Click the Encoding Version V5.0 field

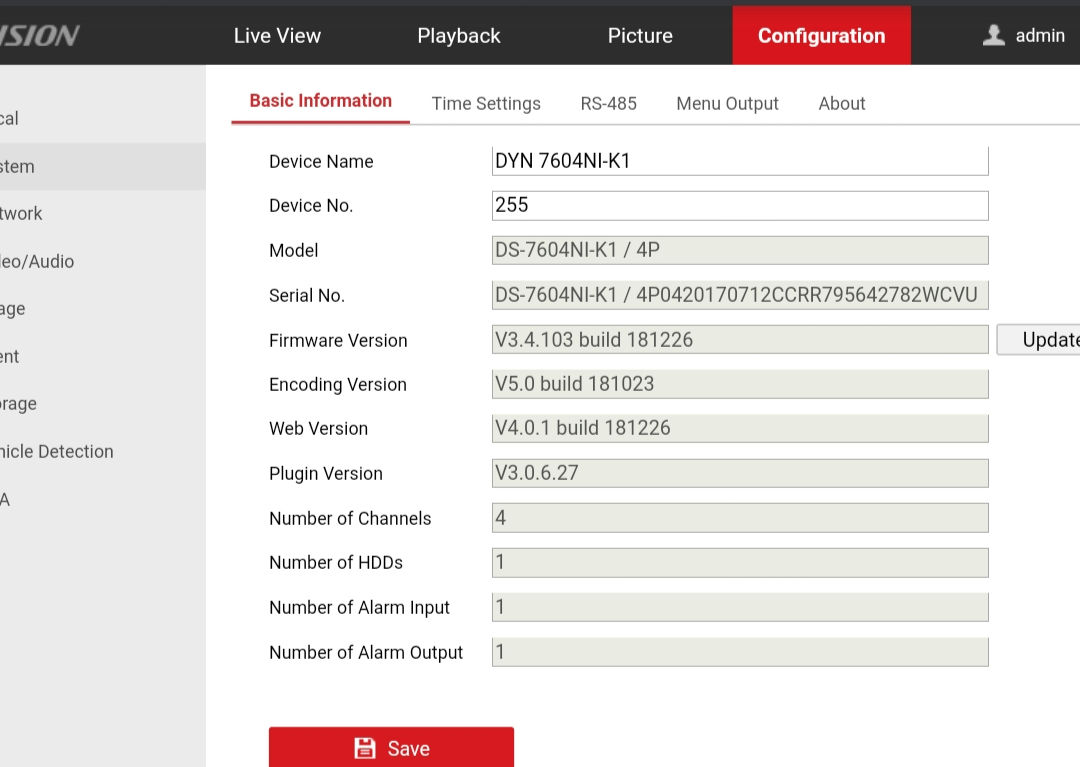tap(740, 384)
